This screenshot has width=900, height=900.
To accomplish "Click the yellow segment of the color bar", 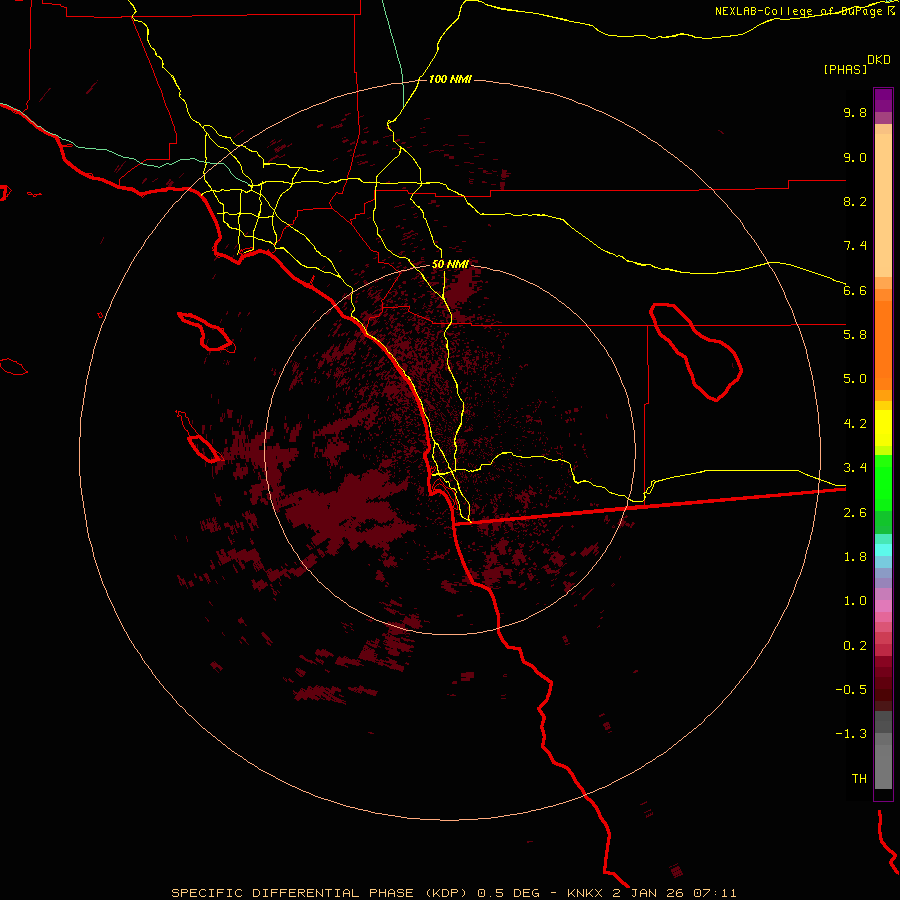I will (883, 428).
